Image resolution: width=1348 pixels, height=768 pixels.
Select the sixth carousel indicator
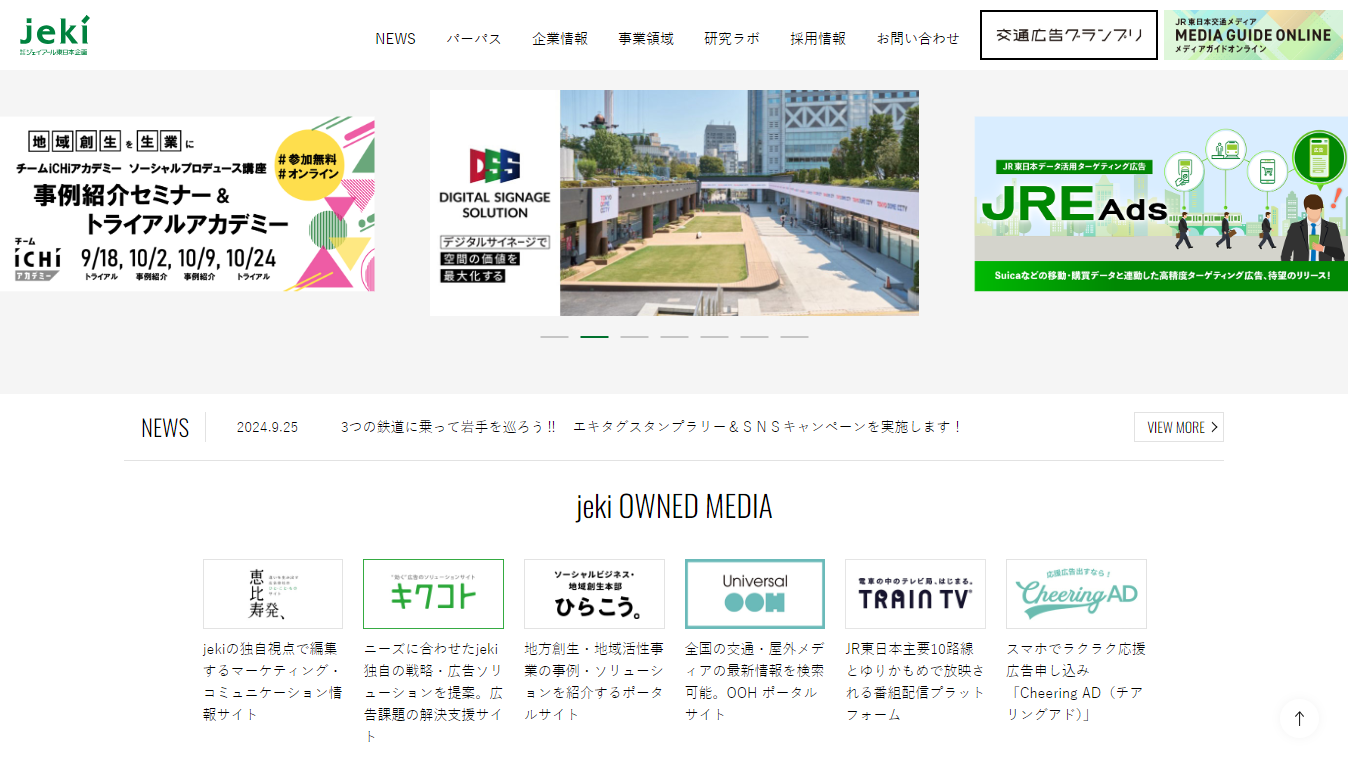point(754,337)
